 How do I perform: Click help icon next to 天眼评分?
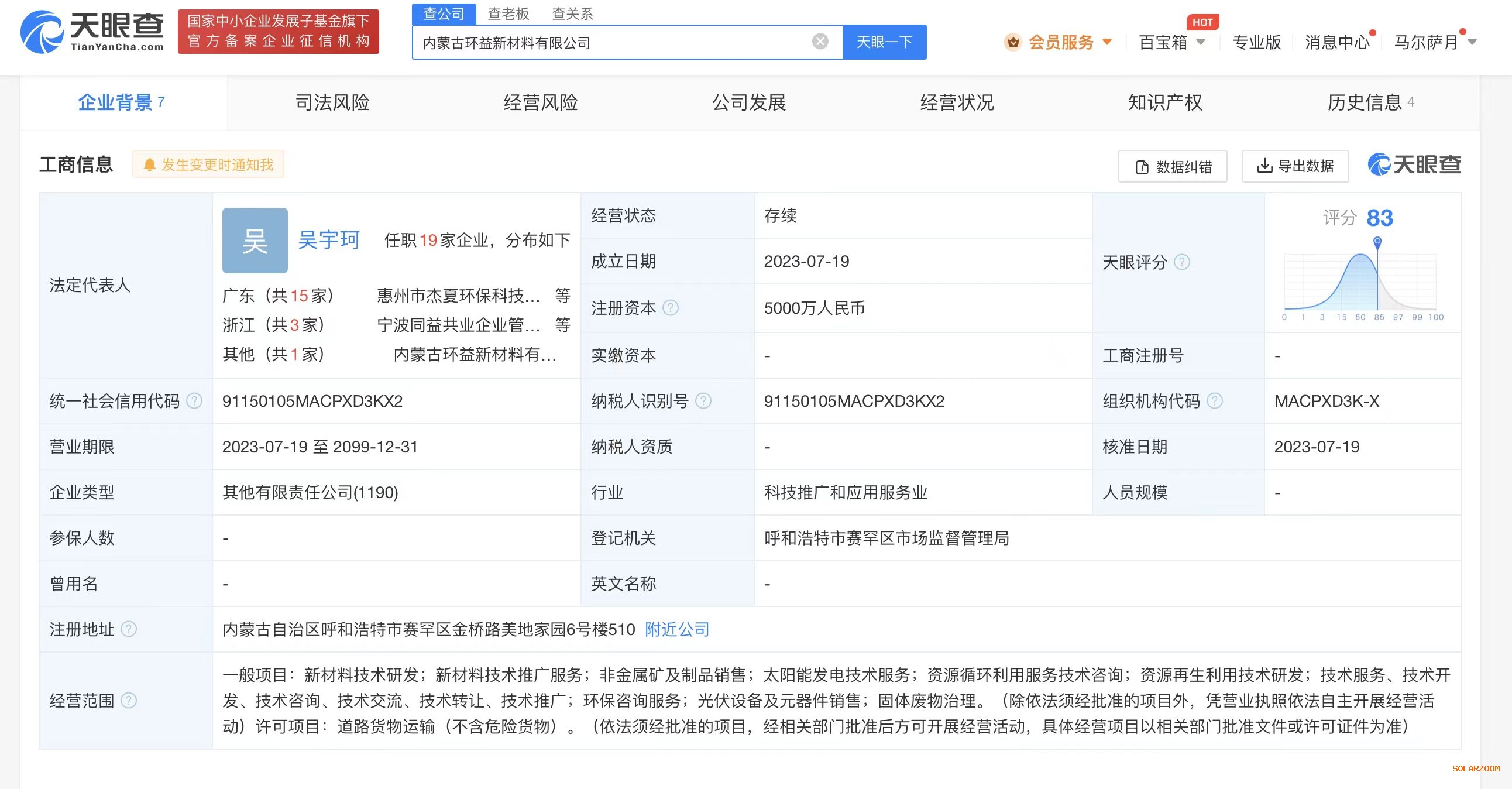pyautogui.click(x=1181, y=262)
